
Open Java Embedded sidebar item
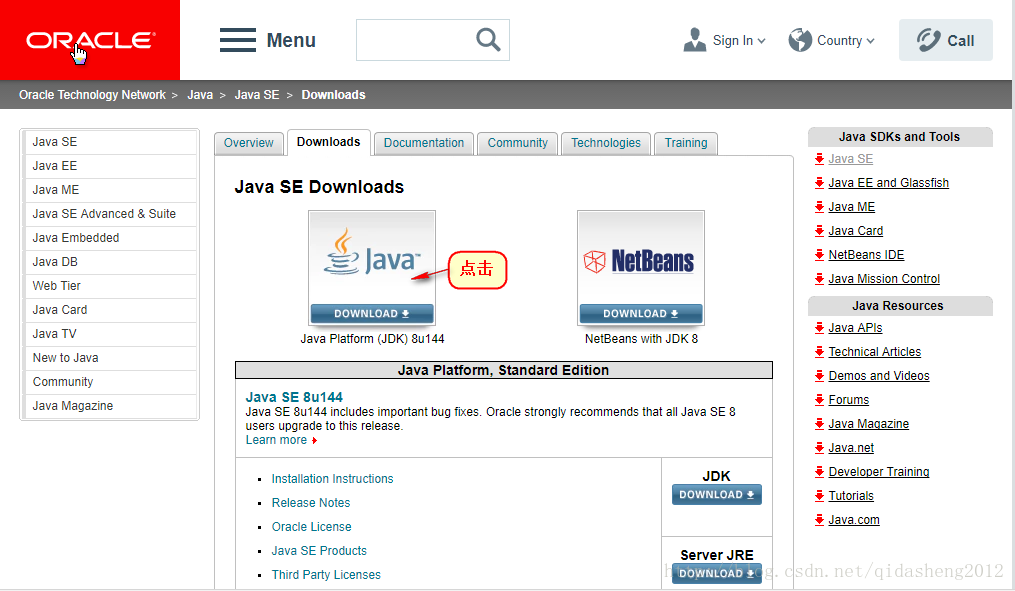[x=110, y=238]
